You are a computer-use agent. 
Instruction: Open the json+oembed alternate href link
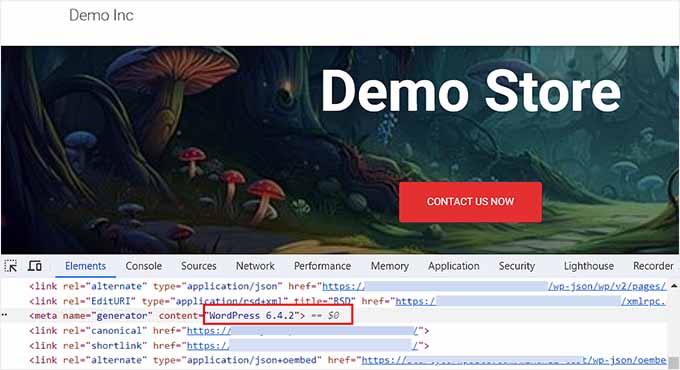514,360
